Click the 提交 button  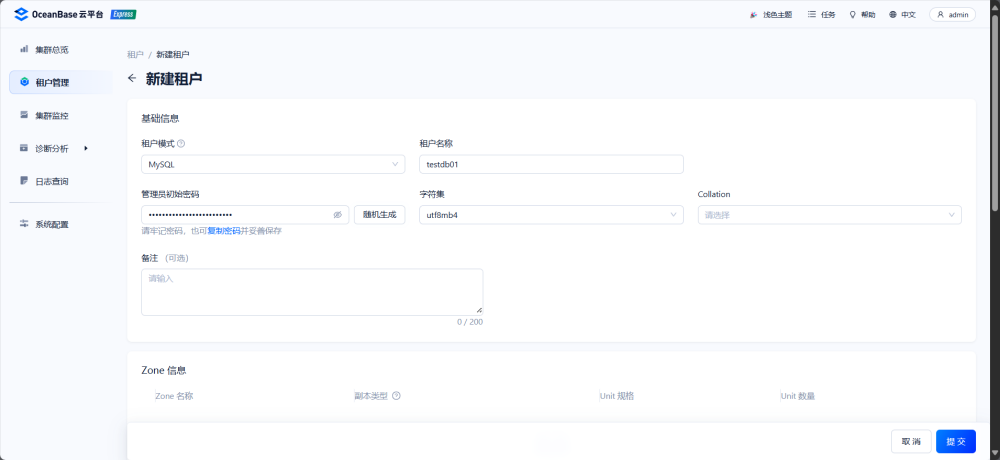click(956, 441)
